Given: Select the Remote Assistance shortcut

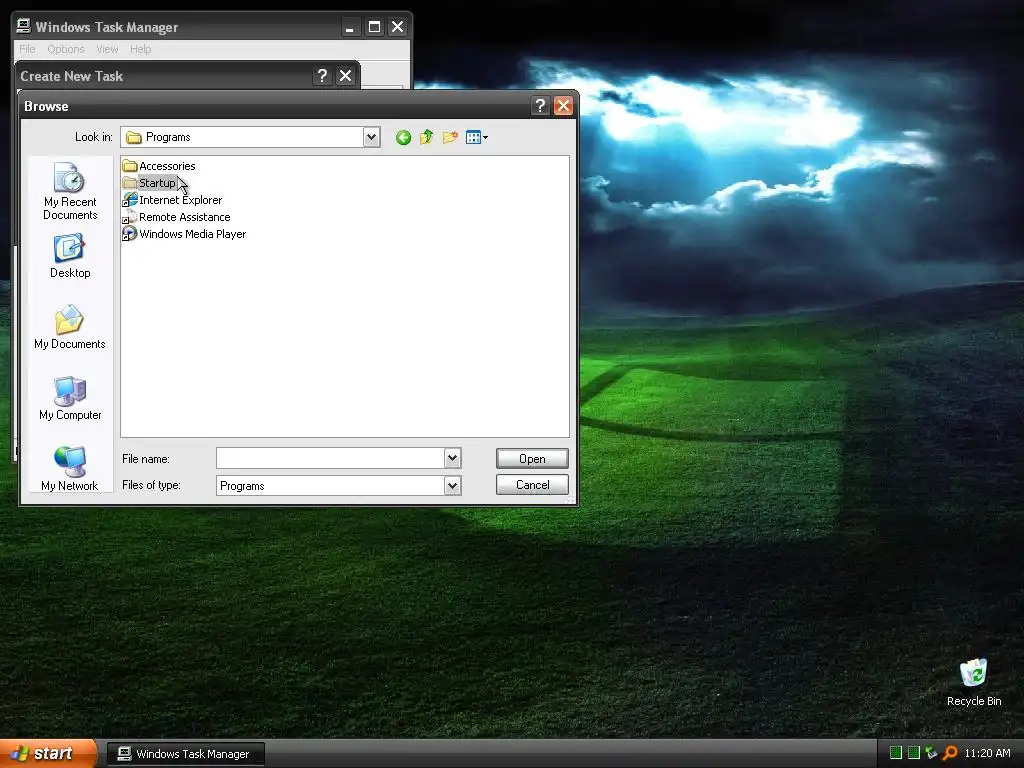Looking at the screenshot, I should [177, 217].
